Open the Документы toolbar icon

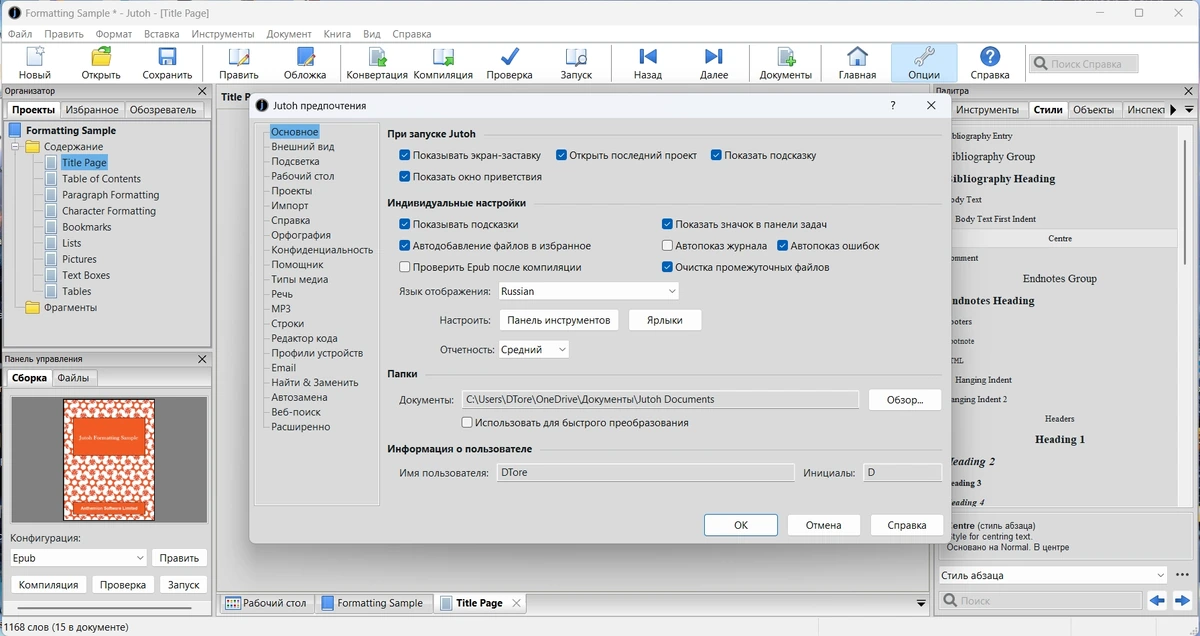click(x=786, y=63)
